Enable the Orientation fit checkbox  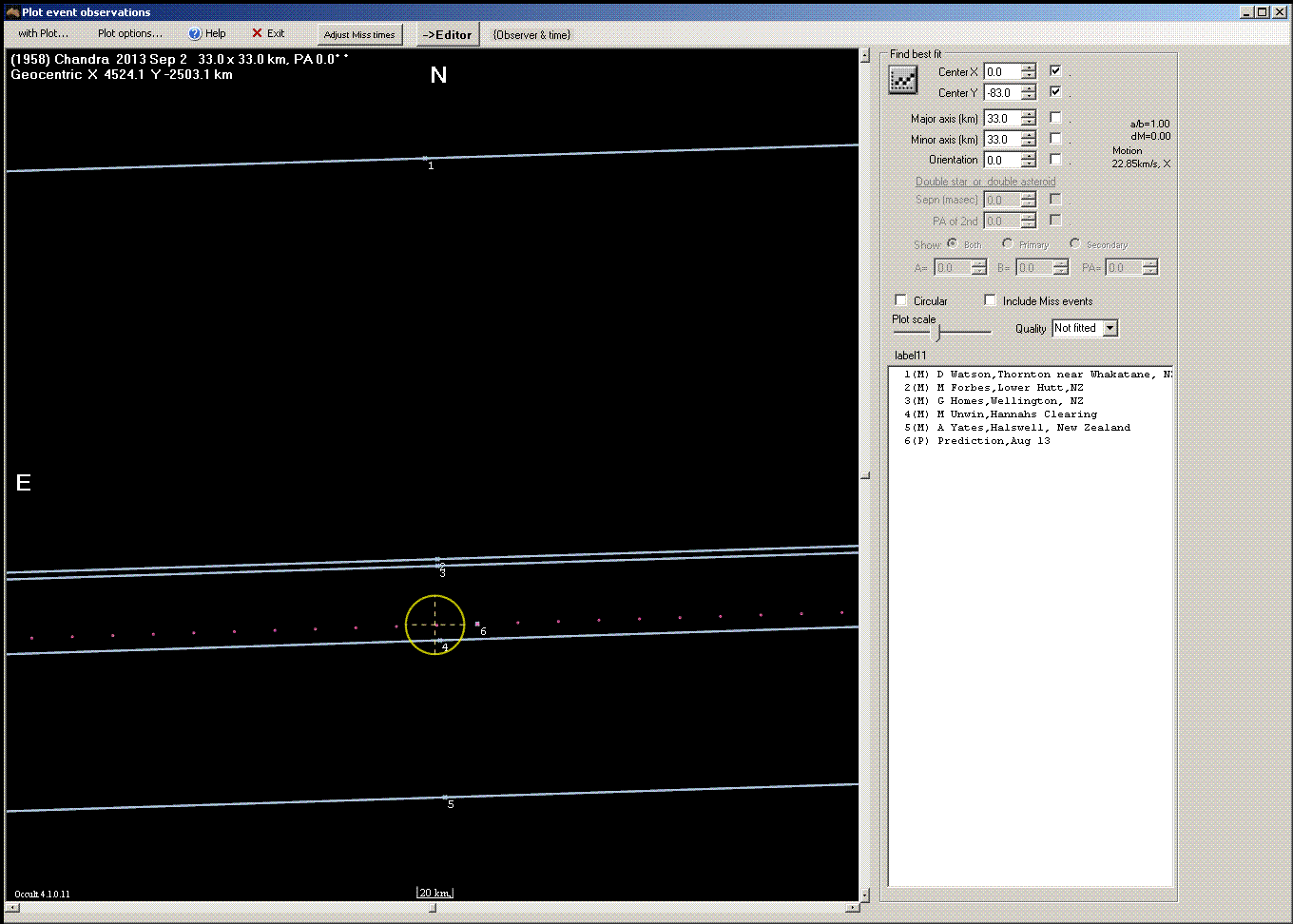coord(1055,160)
